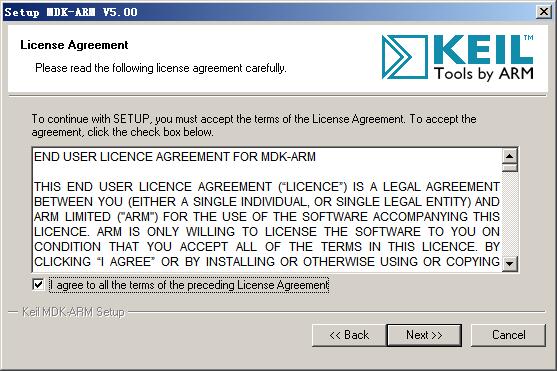Click the Keil arrow logo icon
This screenshot has width=557, height=371.
click(x=405, y=57)
